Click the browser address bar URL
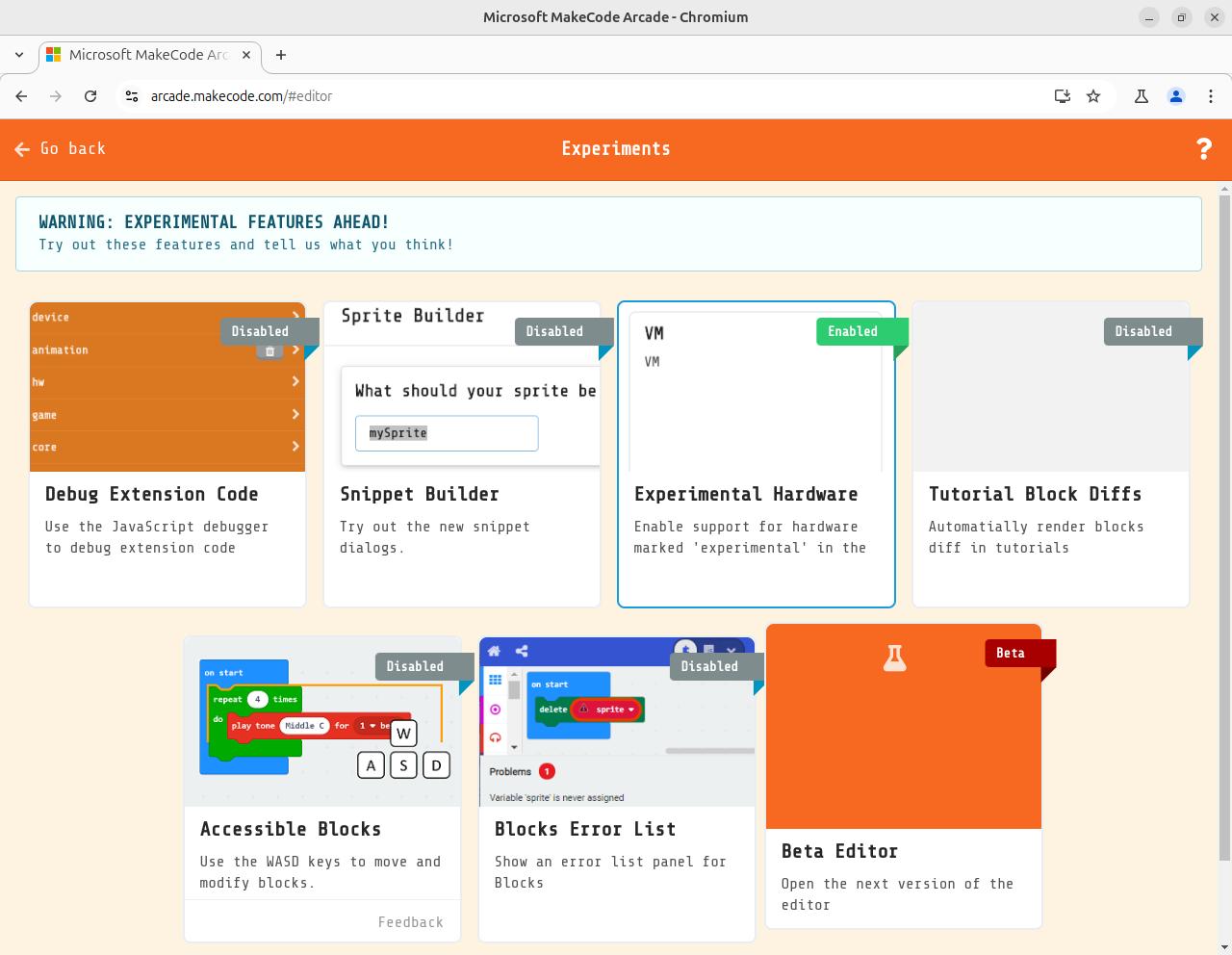Viewport: 1232px width, 955px height. click(x=242, y=96)
